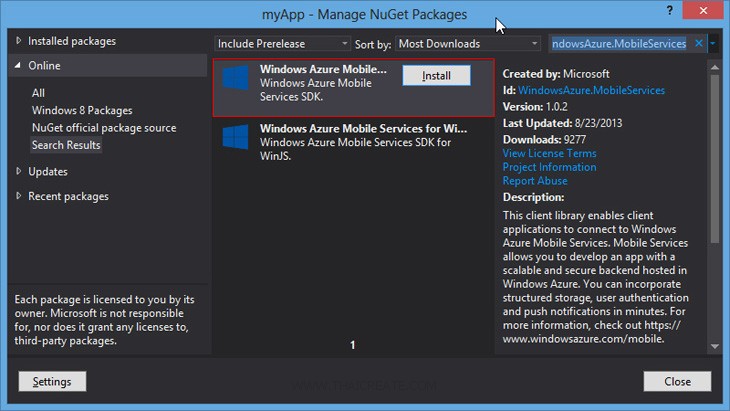This screenshot has width=730, height=411.
Task: Select NuGet official package source
Action: pos(104,128)
